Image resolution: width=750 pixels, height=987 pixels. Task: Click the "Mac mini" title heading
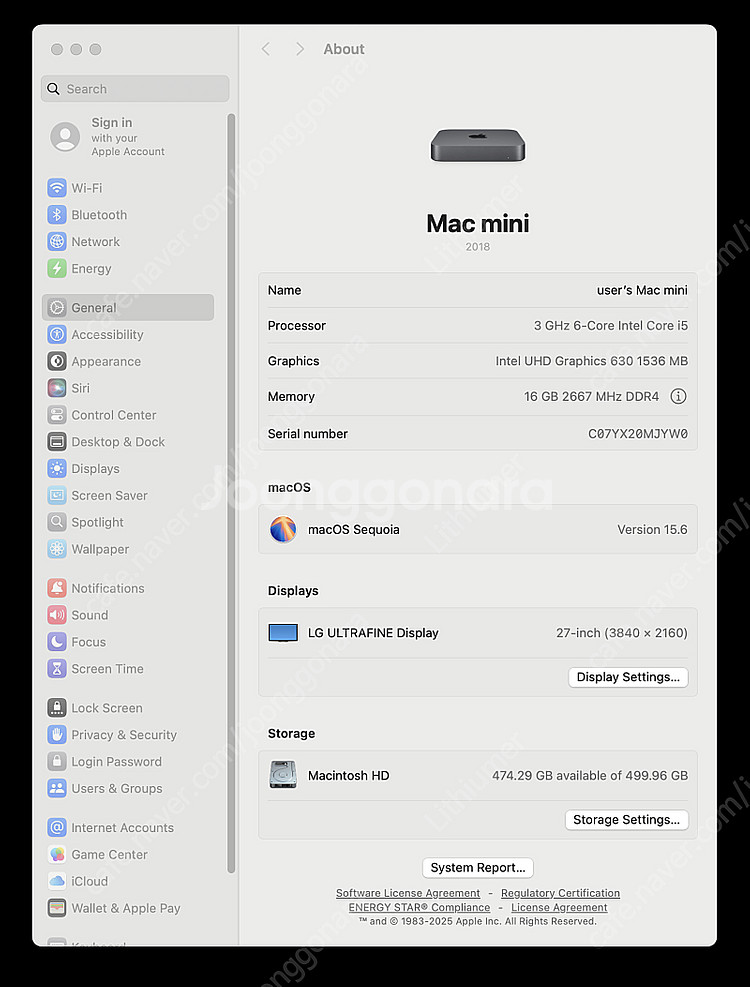tap(478, 223)
